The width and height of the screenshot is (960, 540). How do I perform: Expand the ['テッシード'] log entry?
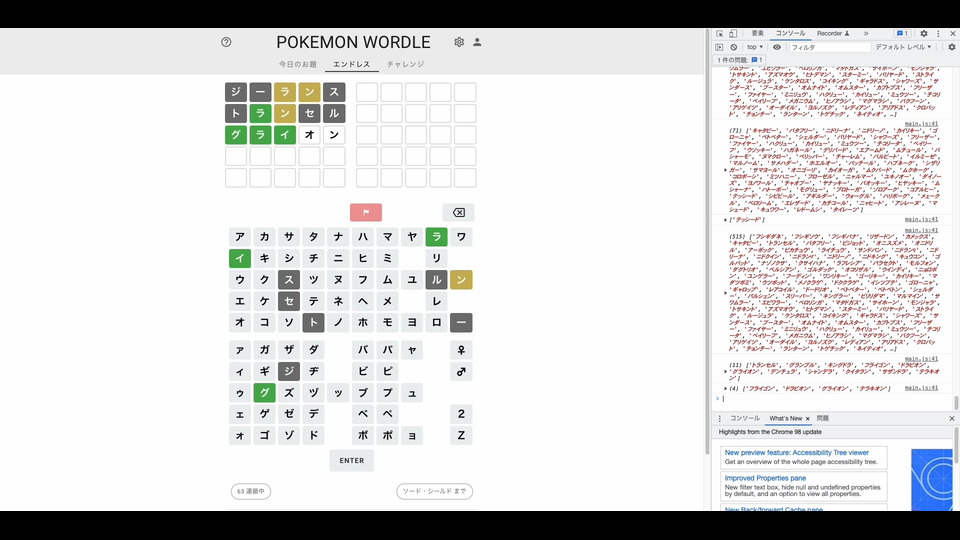point(726,220)
